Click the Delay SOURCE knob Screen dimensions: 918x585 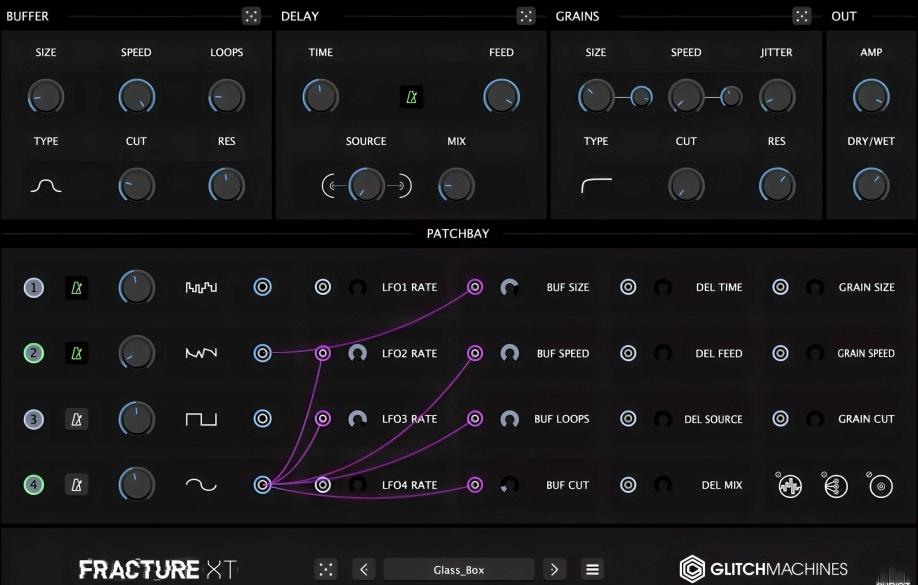366,186
